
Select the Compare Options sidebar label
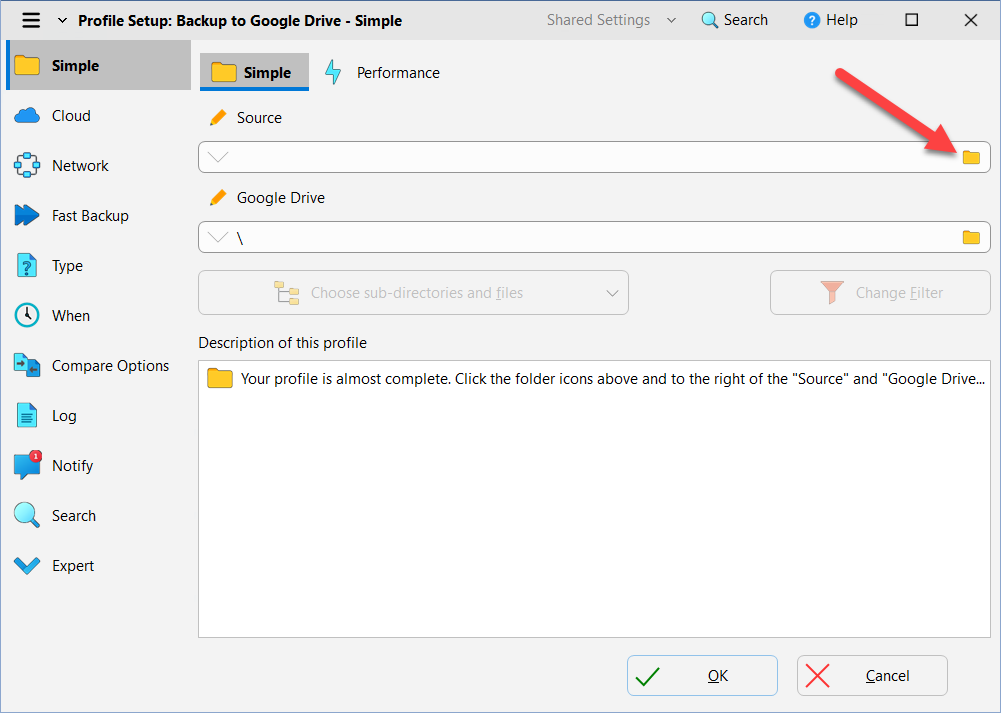click(x=110, y=366)
